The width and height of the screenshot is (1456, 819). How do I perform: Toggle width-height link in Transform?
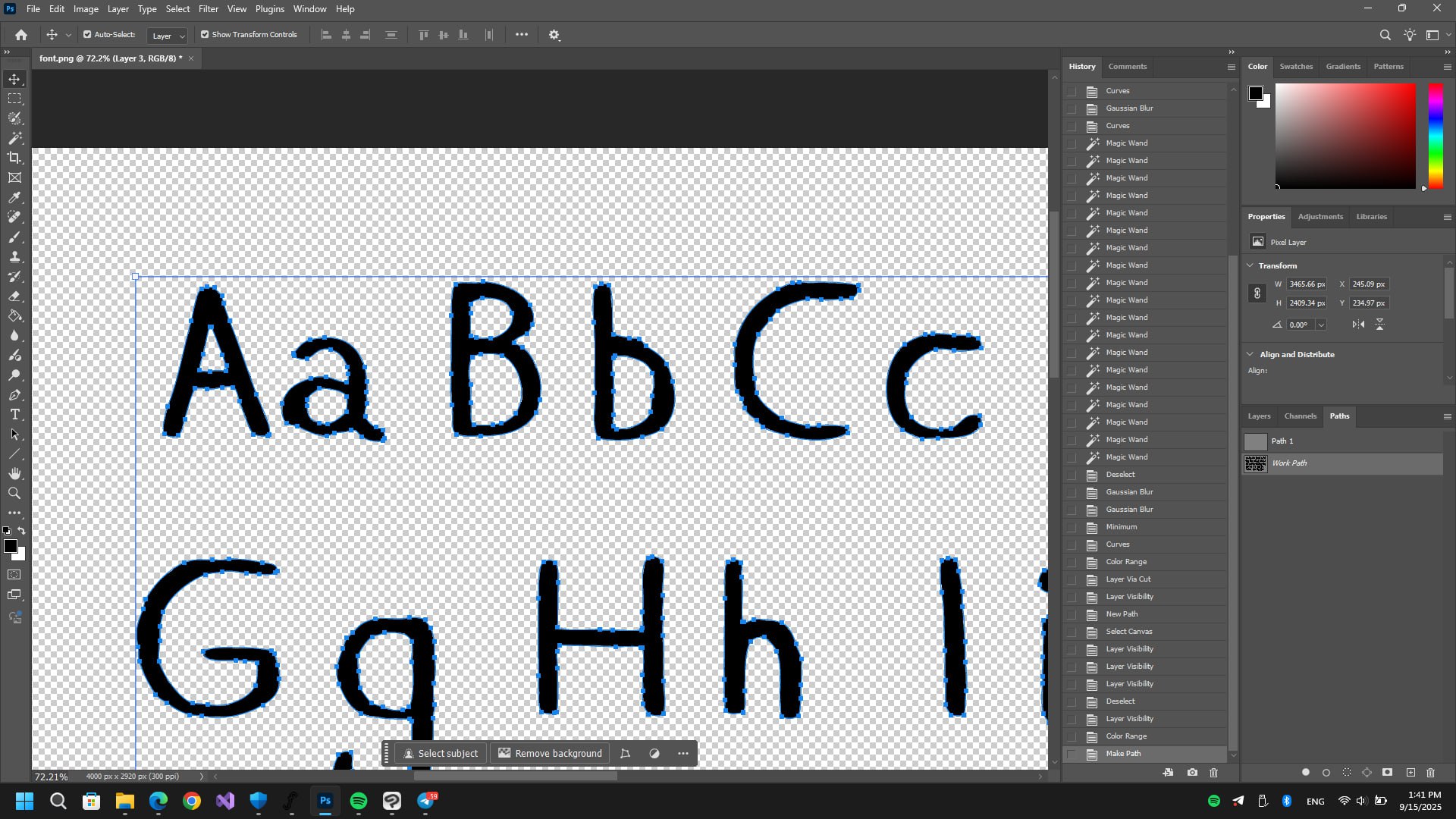pyautogui.click(x=1257, y=293)
